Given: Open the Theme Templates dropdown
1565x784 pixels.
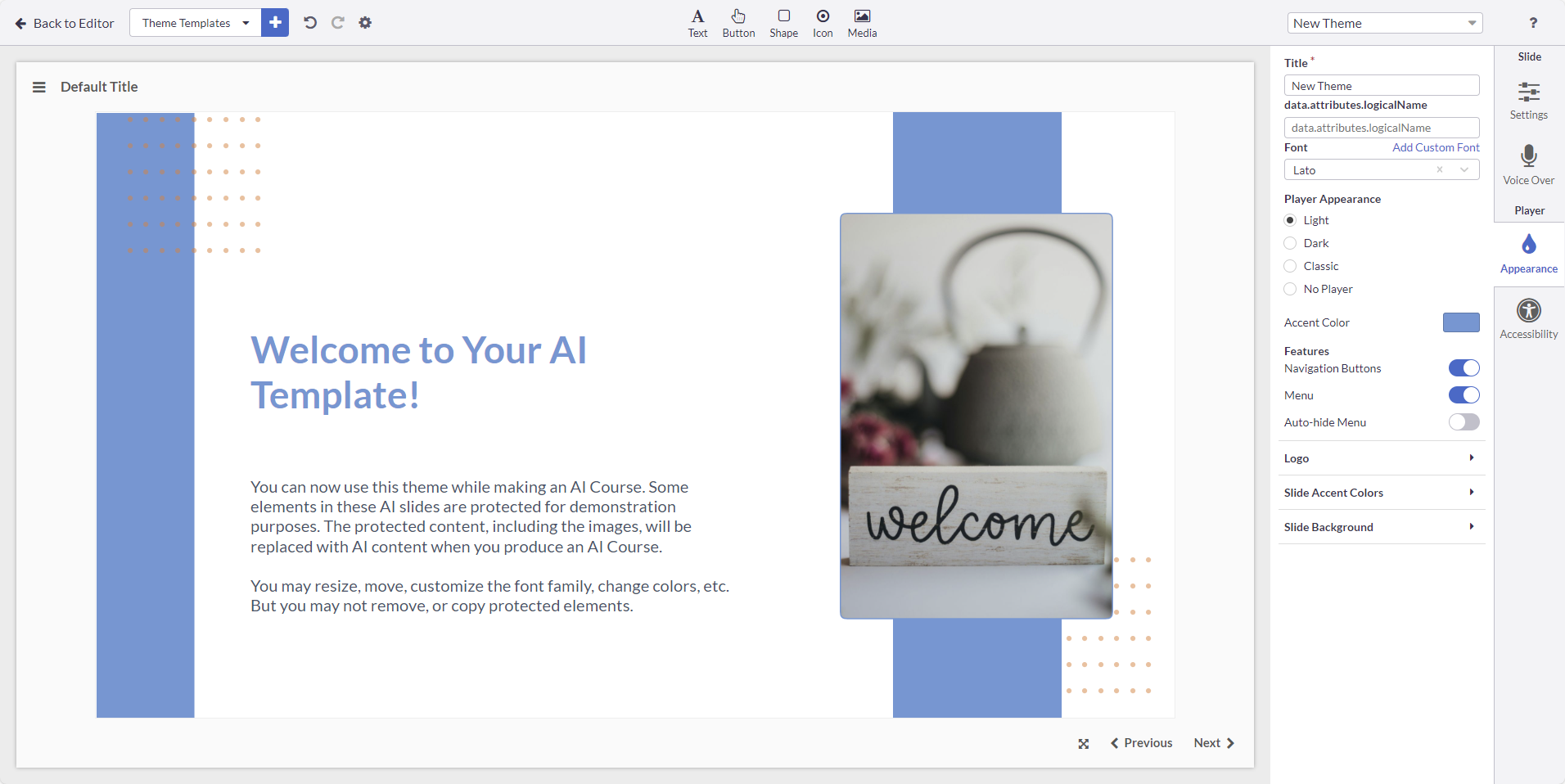Looking at the screenshot, I should [194, 22].
